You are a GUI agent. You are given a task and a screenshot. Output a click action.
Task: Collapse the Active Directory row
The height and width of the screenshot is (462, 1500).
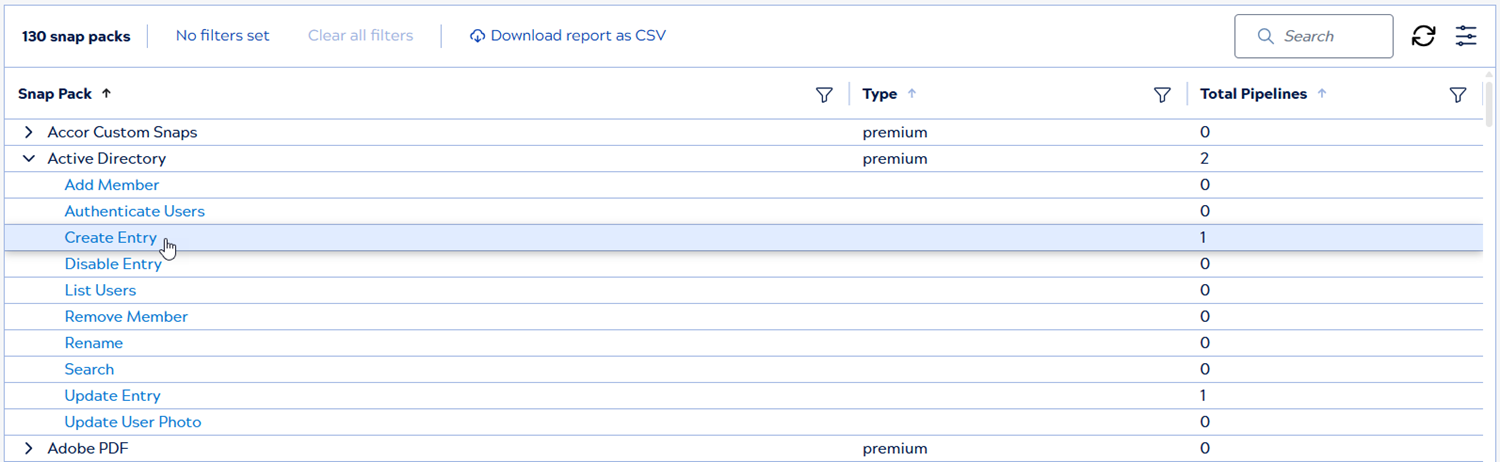point(28,158)
